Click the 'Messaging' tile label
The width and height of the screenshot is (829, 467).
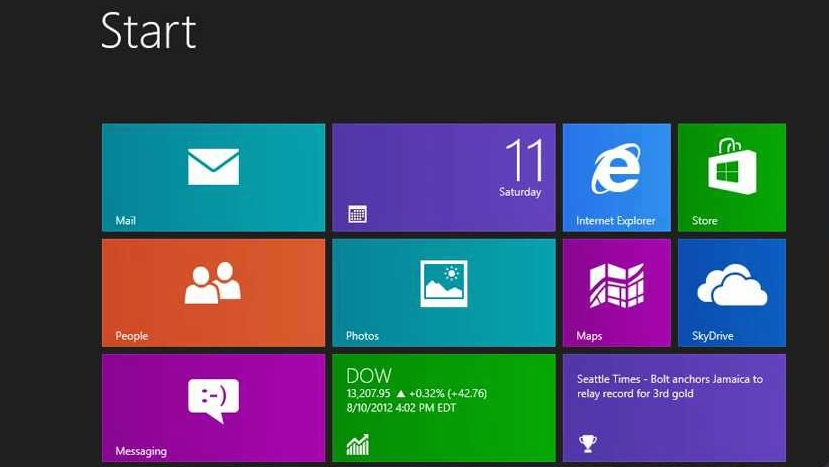141,451
